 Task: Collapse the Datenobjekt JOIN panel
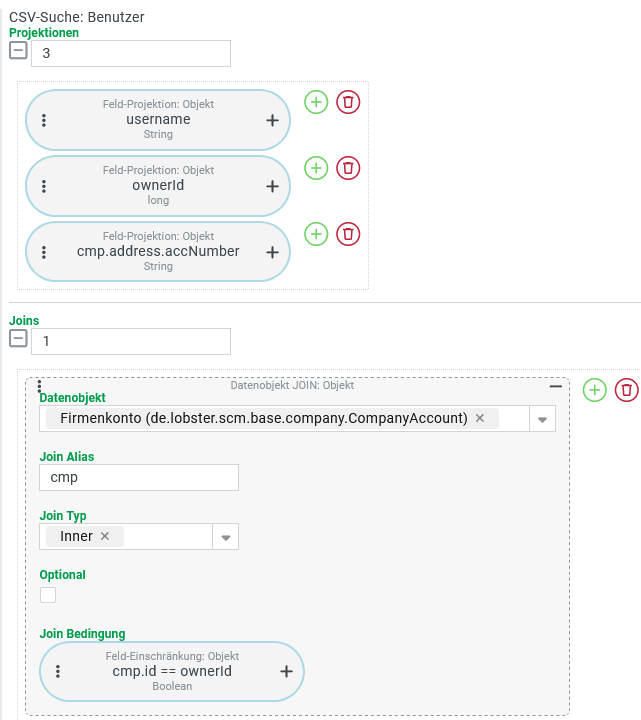[555, 386]
